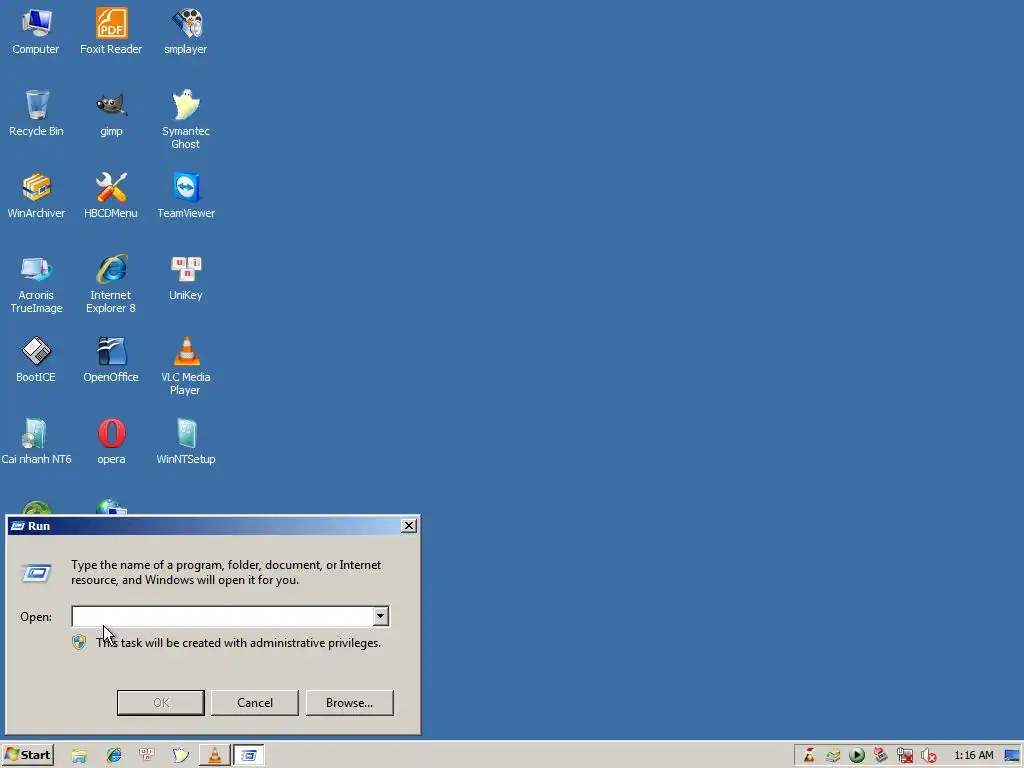Select the Symantec Ghost icon
1024x768 pixels.
tap(186, 120)
